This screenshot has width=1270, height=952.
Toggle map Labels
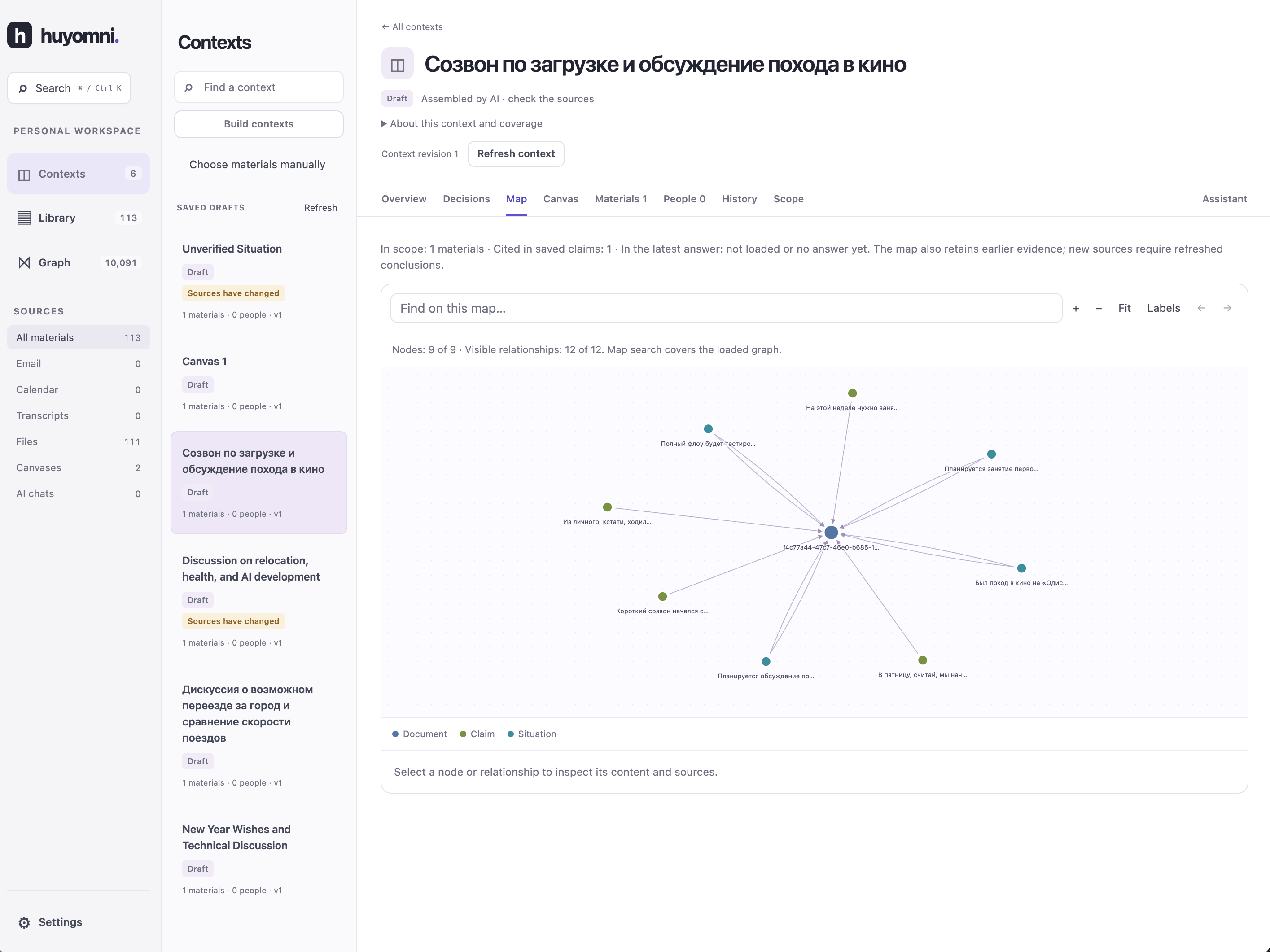click(x=1163, y=308)
